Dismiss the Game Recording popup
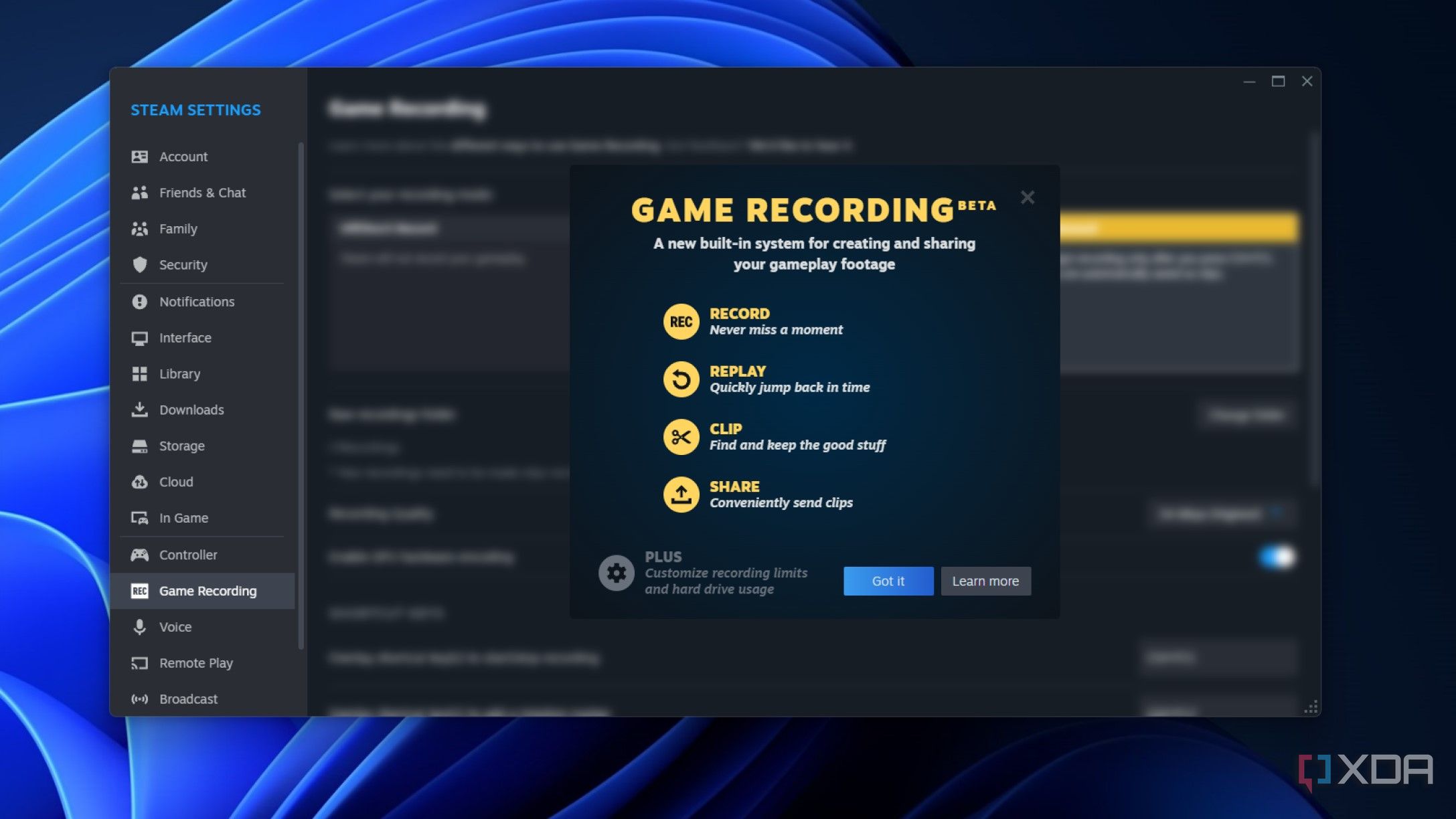Image resolution: width=1456 pixels, height=819 pixels. 1028,197
